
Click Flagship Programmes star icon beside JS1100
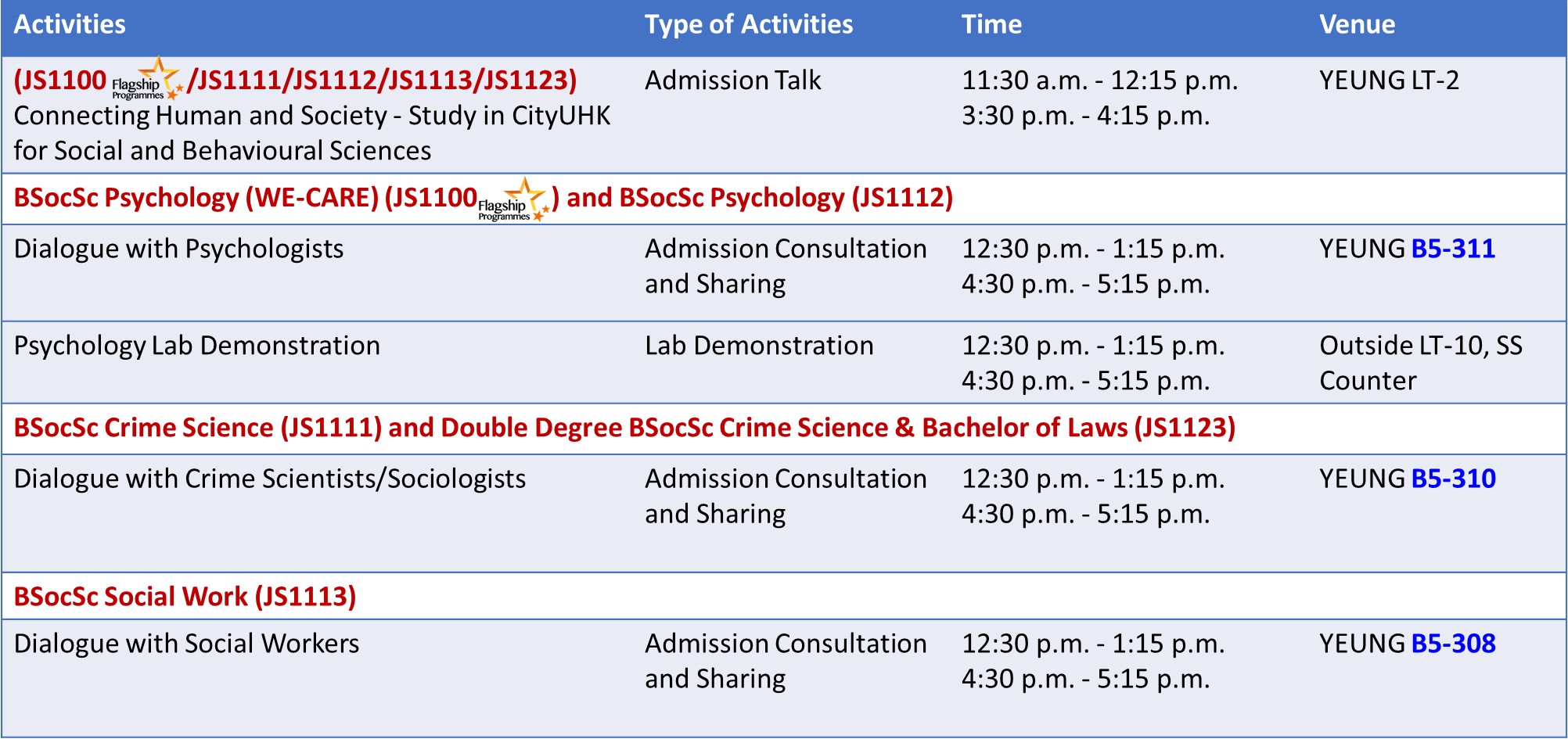(149, 81)
